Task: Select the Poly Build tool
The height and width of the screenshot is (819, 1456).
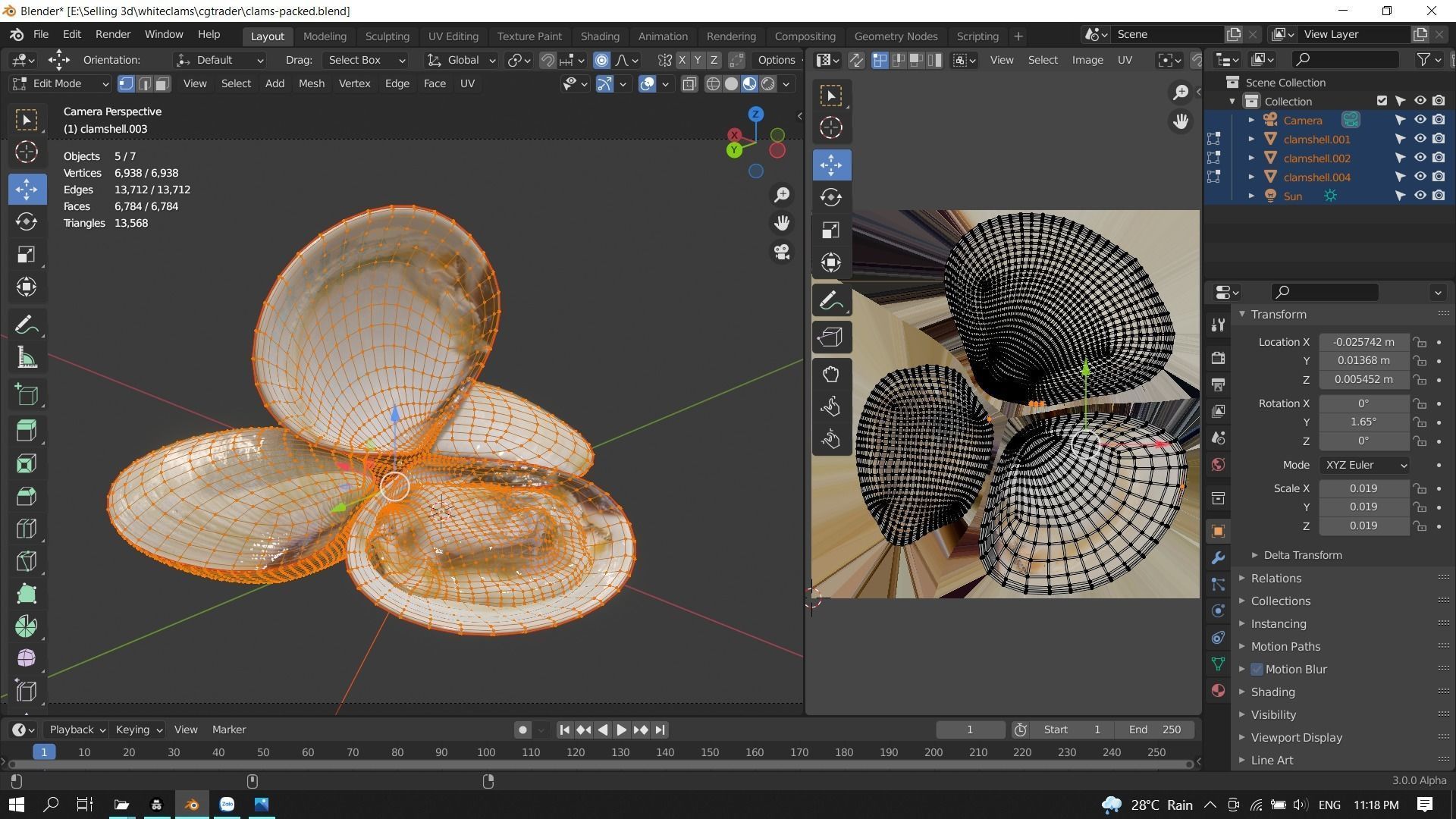Action: [x=27, y=594]
